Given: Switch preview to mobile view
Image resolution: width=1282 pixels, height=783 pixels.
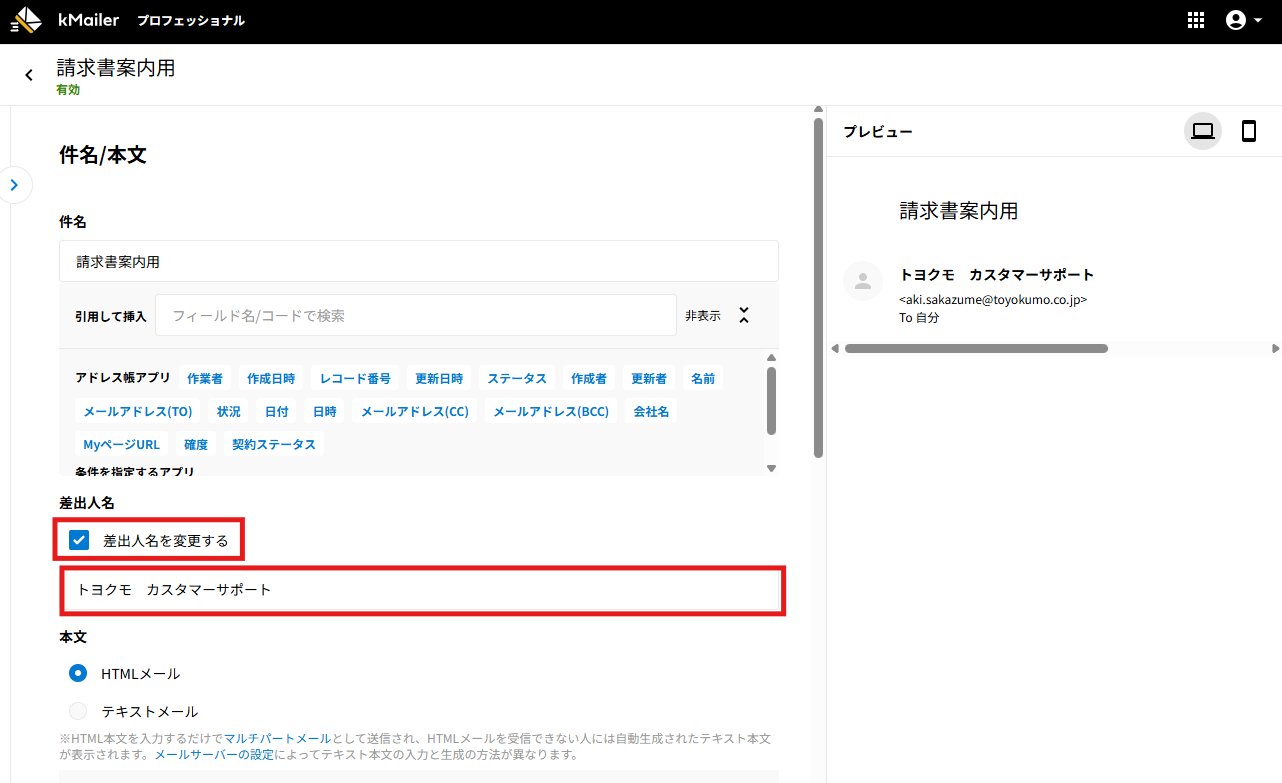Looking at the screenshot, I should tap(1249, 131).
